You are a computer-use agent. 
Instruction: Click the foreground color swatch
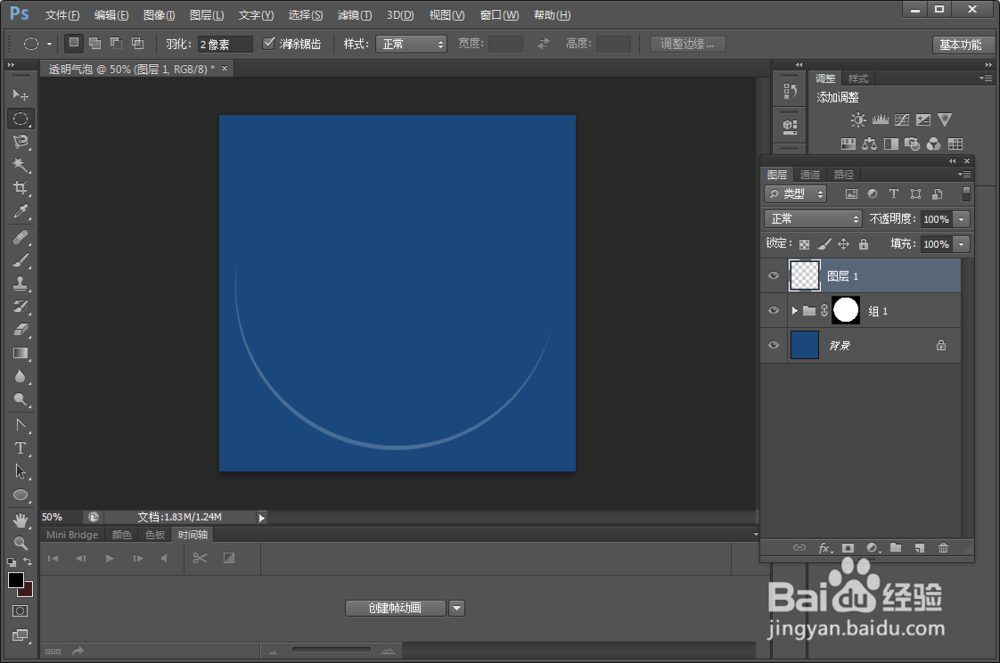[15, 579]
